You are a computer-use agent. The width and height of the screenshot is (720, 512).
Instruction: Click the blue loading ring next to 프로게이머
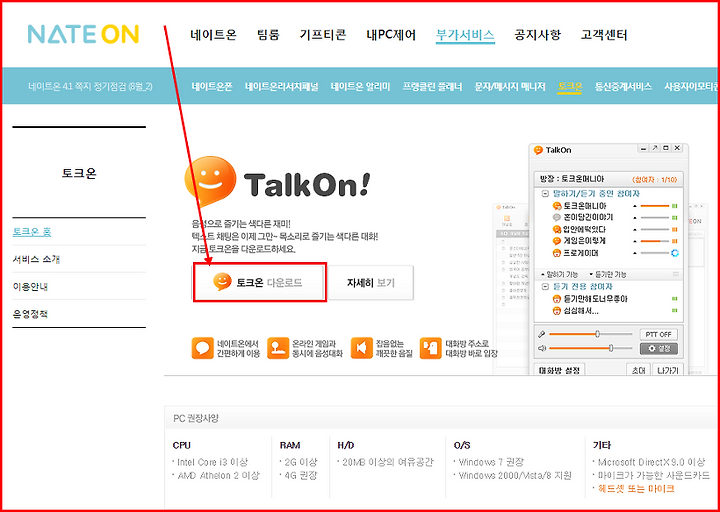pyautogui.click(x=675, y=253)
